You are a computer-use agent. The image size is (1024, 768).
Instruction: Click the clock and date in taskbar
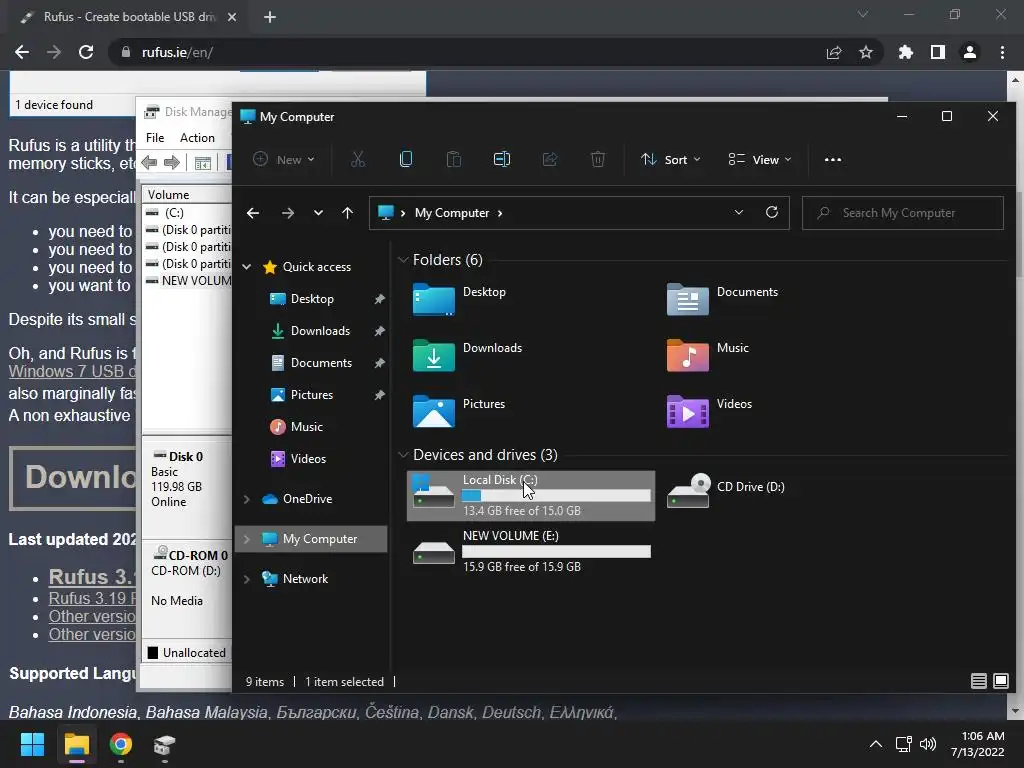tap(978, 744)
